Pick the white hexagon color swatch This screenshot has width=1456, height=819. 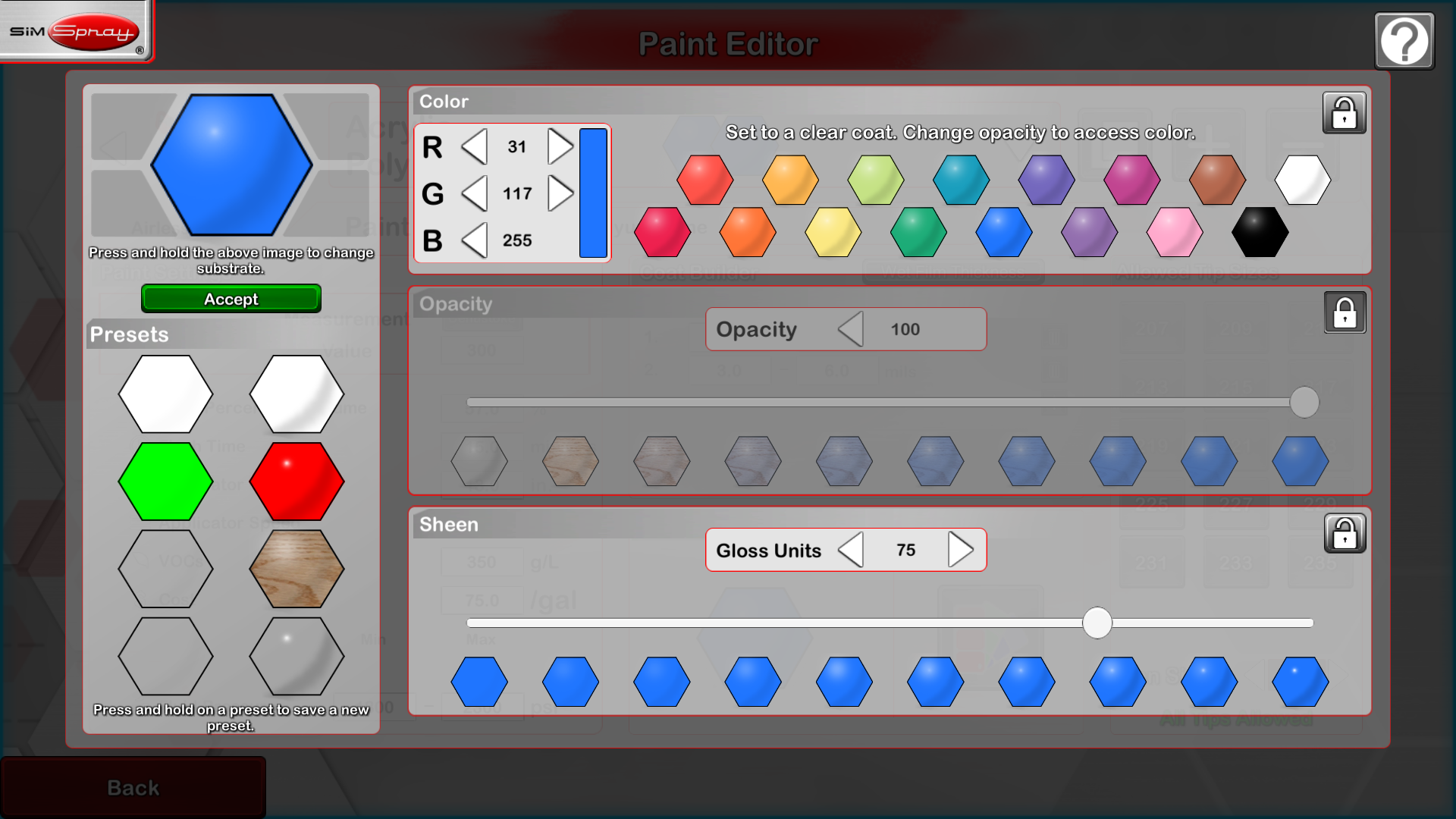(x=1302, y=180)
